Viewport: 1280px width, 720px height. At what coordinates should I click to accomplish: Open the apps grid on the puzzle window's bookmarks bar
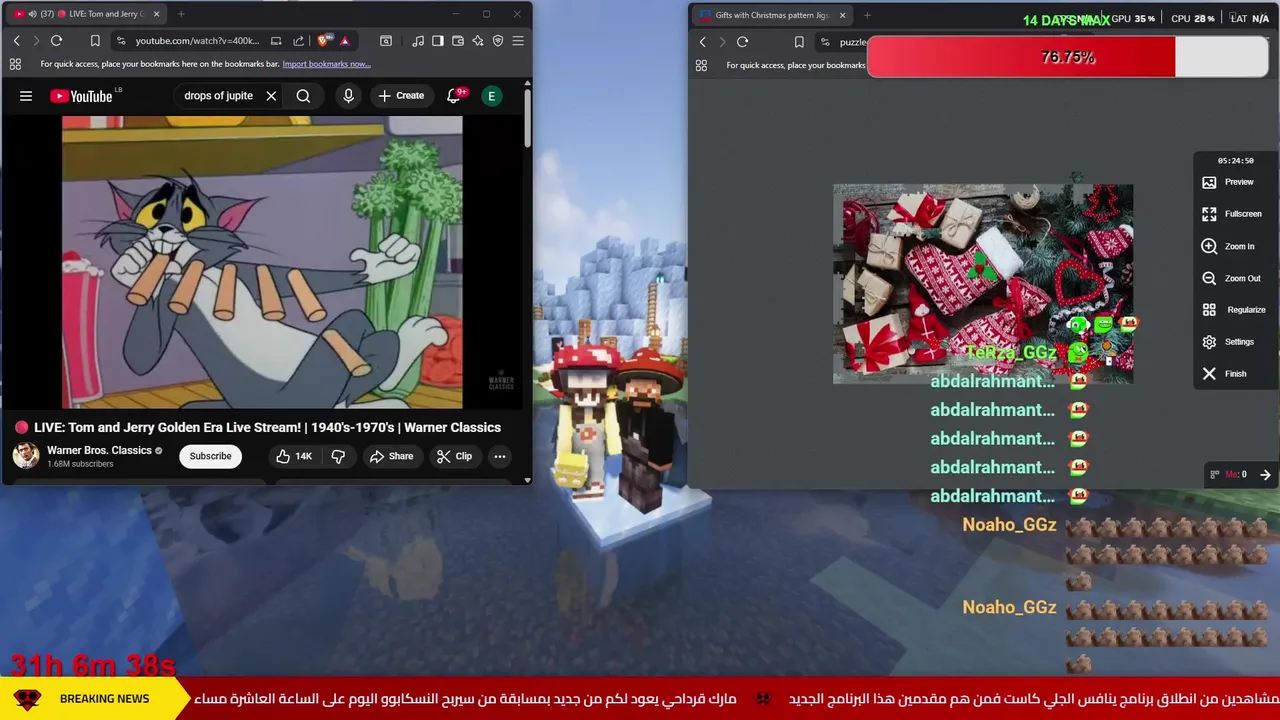tap(701, 65)
